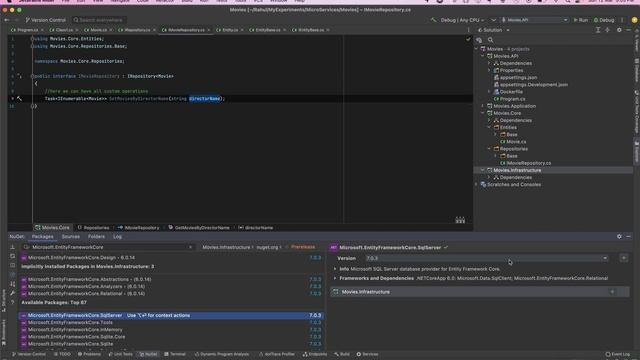Screen dimensions: 640x360
Task: Expand the package Info section
Action: (335, 269)
